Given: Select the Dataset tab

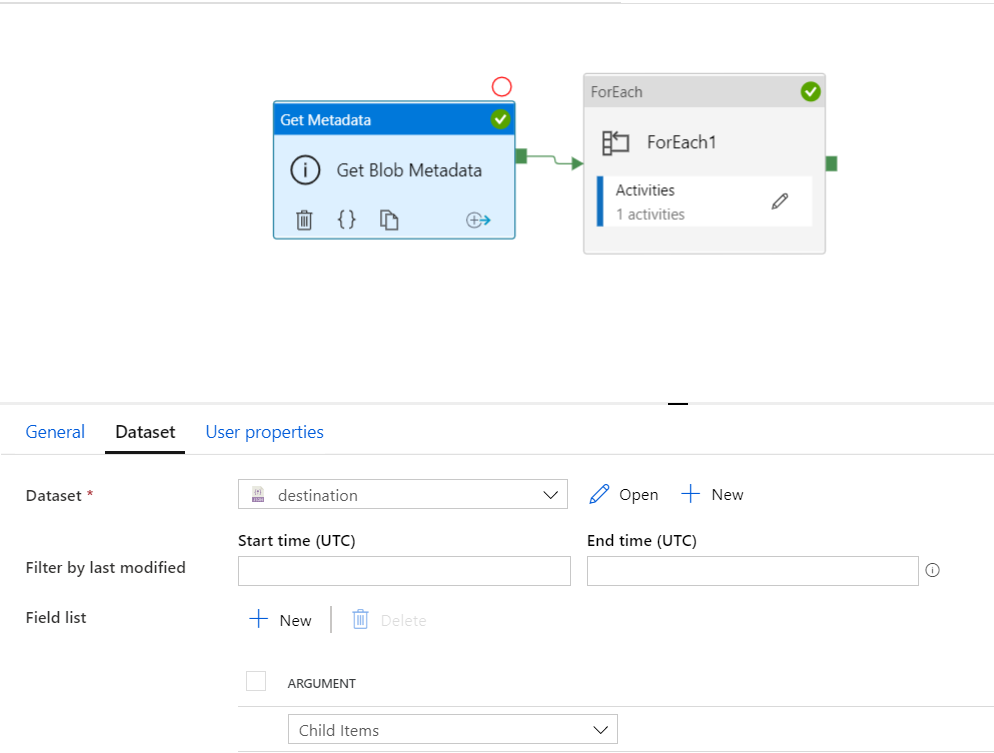Looking at the screenshot, I should [145, 432].
